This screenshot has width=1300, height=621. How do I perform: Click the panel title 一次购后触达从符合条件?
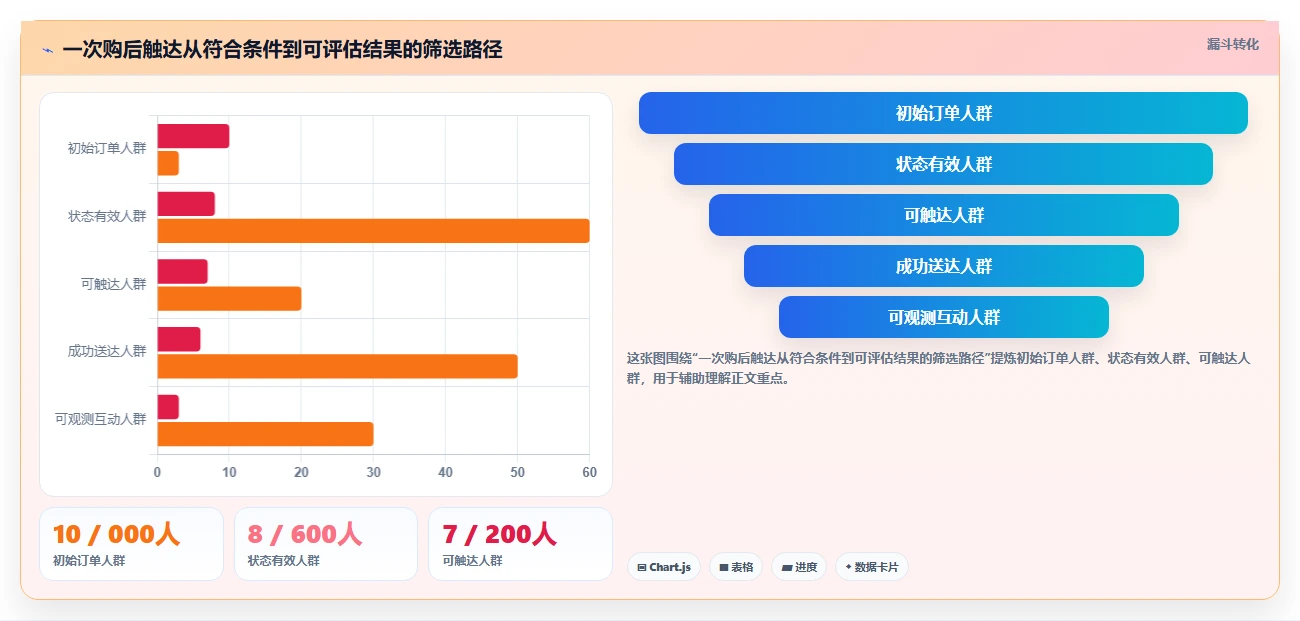pyautogui.click(x=282, y=50)
